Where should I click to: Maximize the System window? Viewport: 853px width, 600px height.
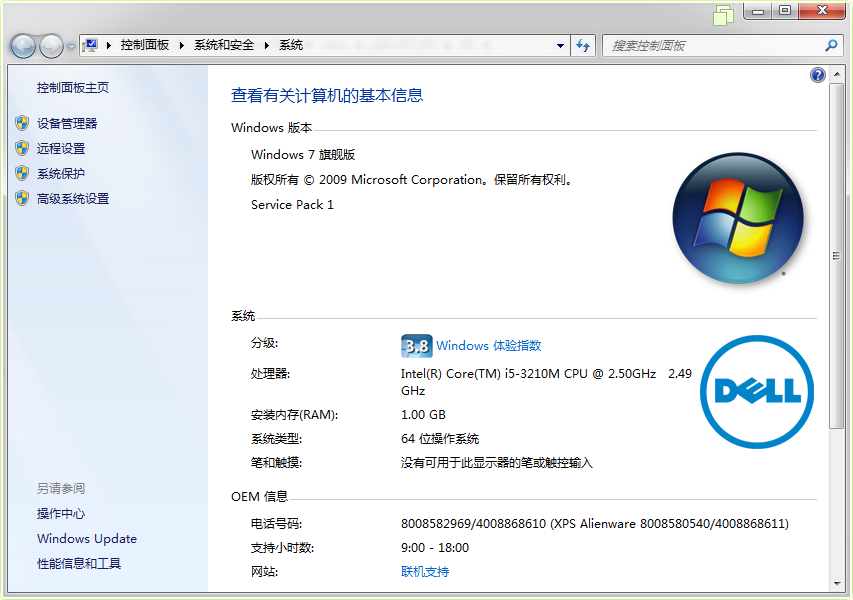pos(785,11)
